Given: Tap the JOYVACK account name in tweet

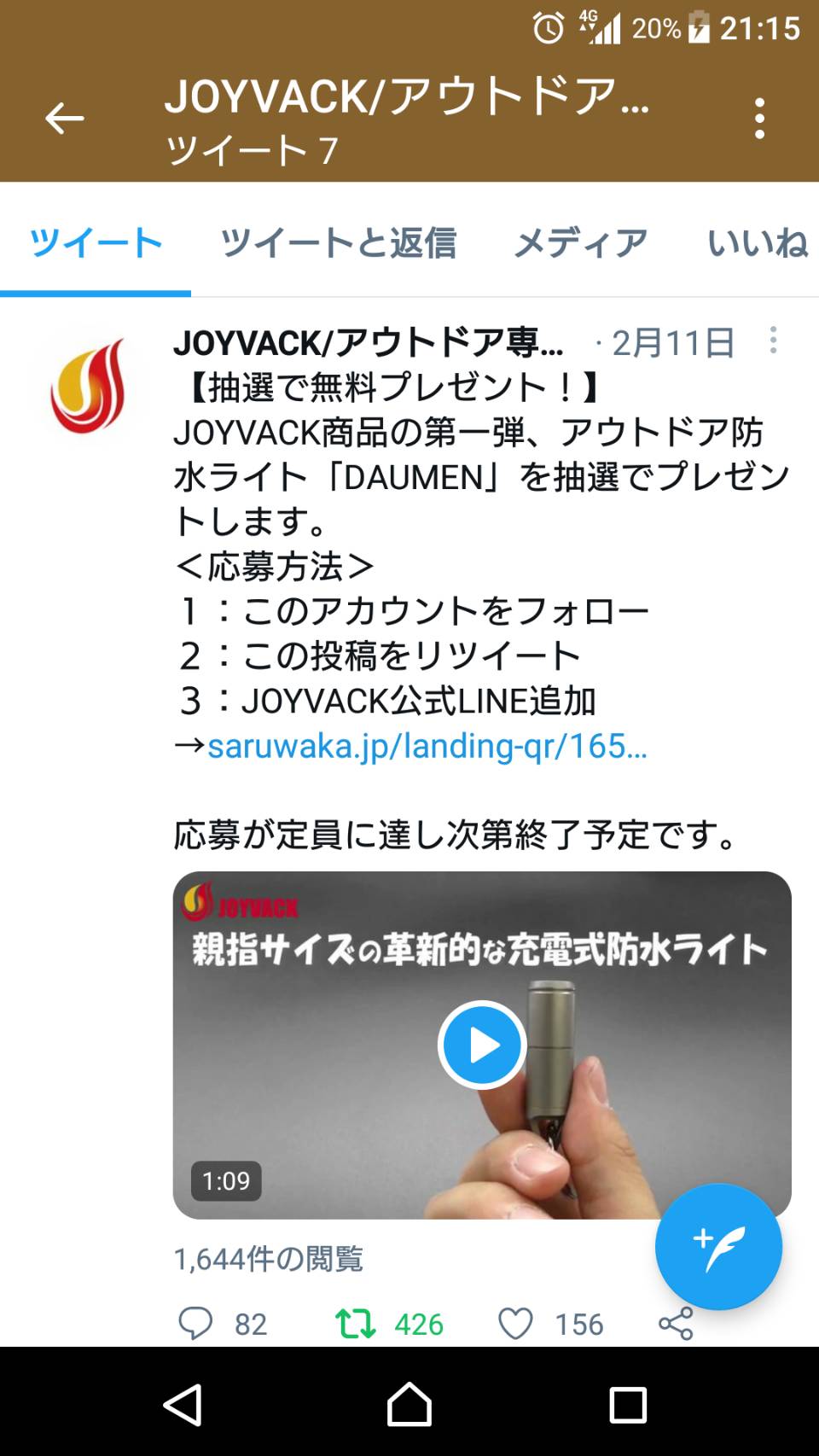Looking at the screenshot, I should coord(369,343).
